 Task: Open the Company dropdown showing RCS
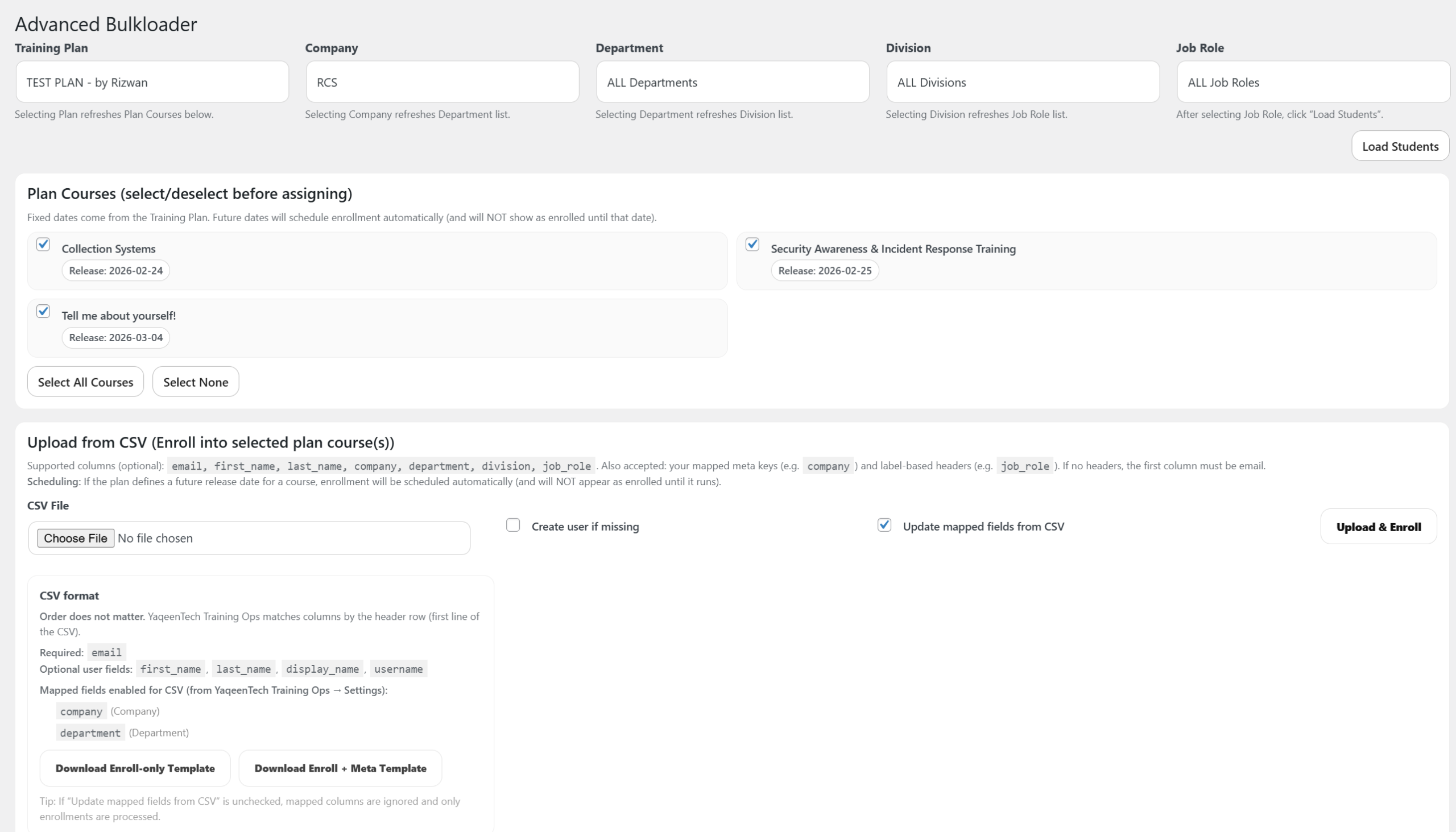pos(442,82)
